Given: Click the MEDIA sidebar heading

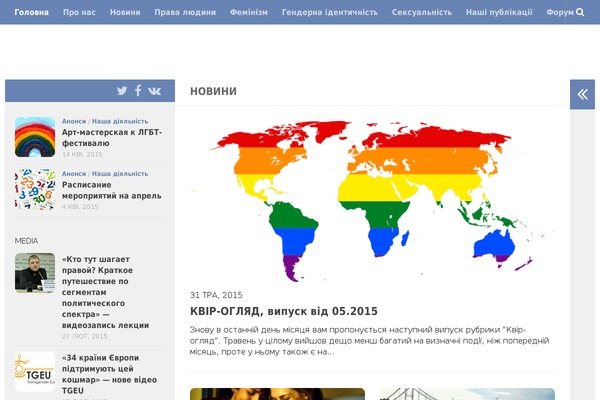Looking at the screenshot, I should click(26, 241).
